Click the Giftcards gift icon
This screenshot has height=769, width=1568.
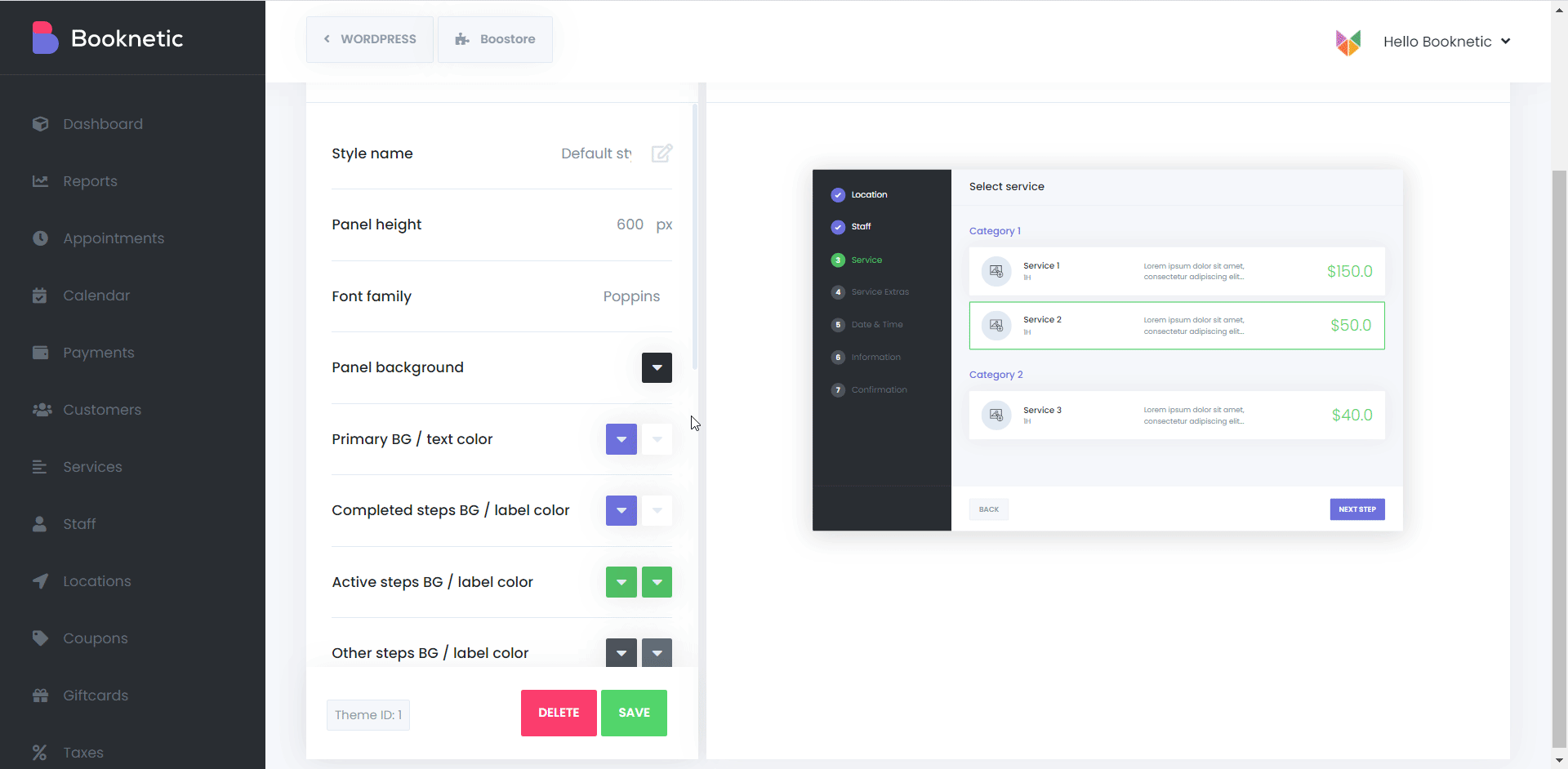[40, 696]
